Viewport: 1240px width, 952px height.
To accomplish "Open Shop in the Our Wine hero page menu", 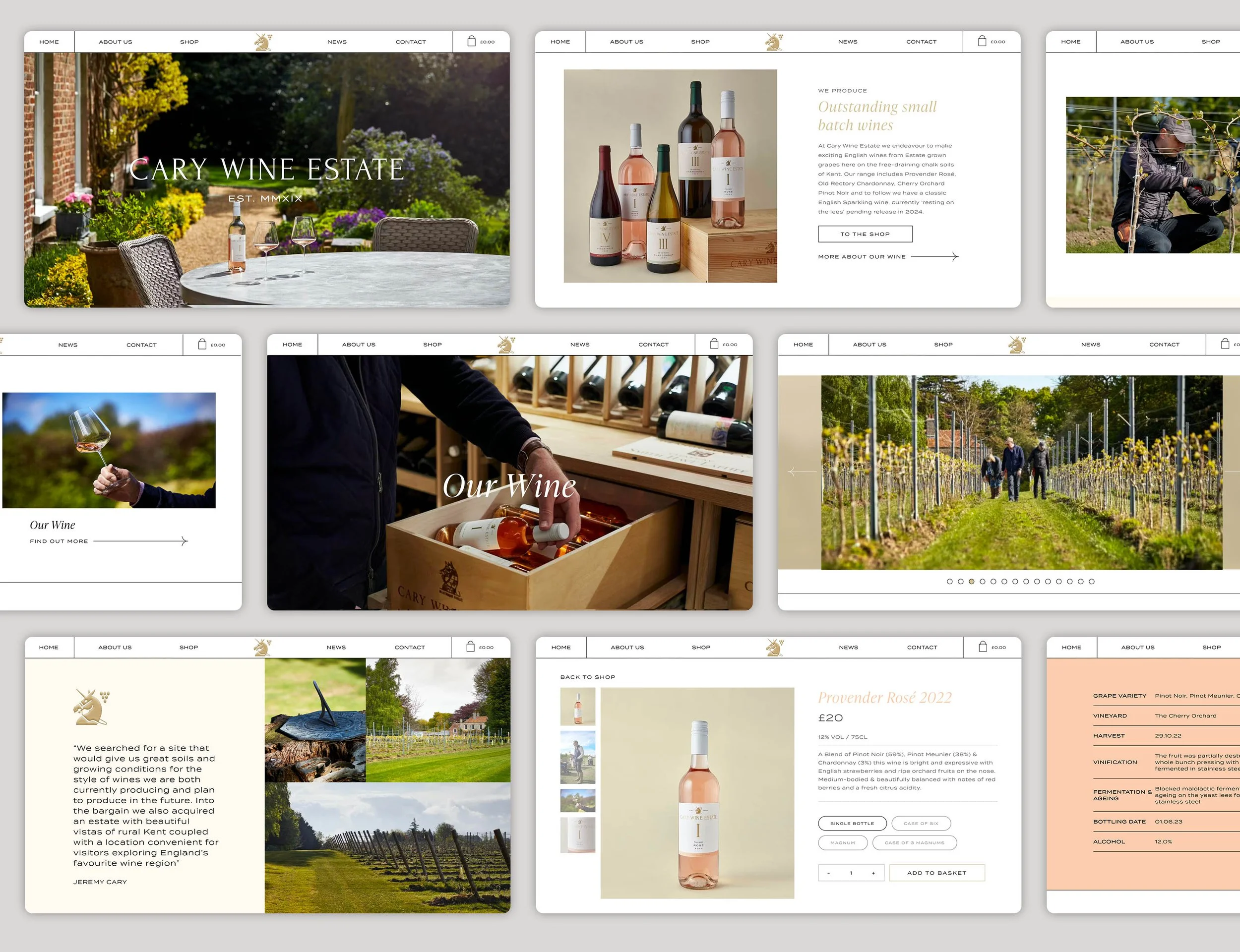I will point(433,345).
